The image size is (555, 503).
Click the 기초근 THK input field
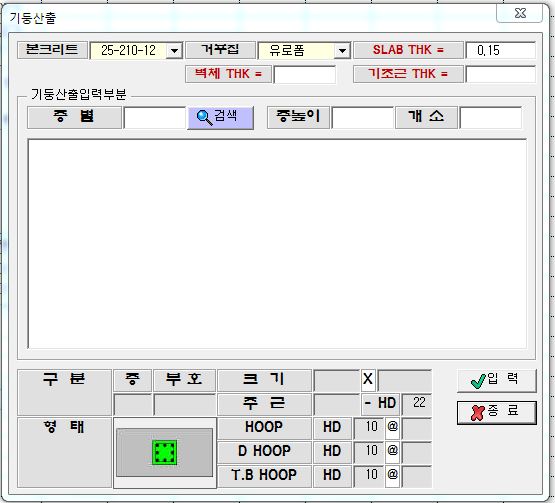(500, 74)
